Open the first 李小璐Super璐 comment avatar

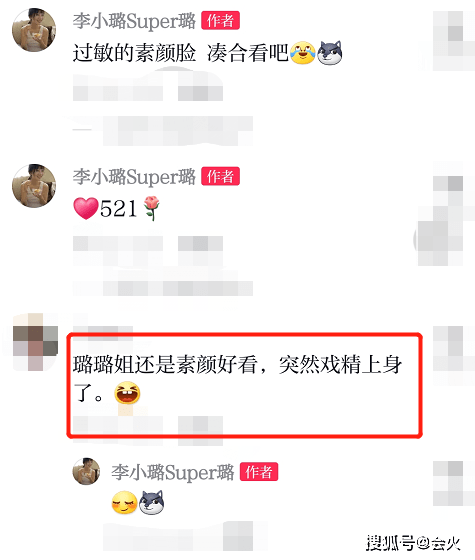(34, 30)
